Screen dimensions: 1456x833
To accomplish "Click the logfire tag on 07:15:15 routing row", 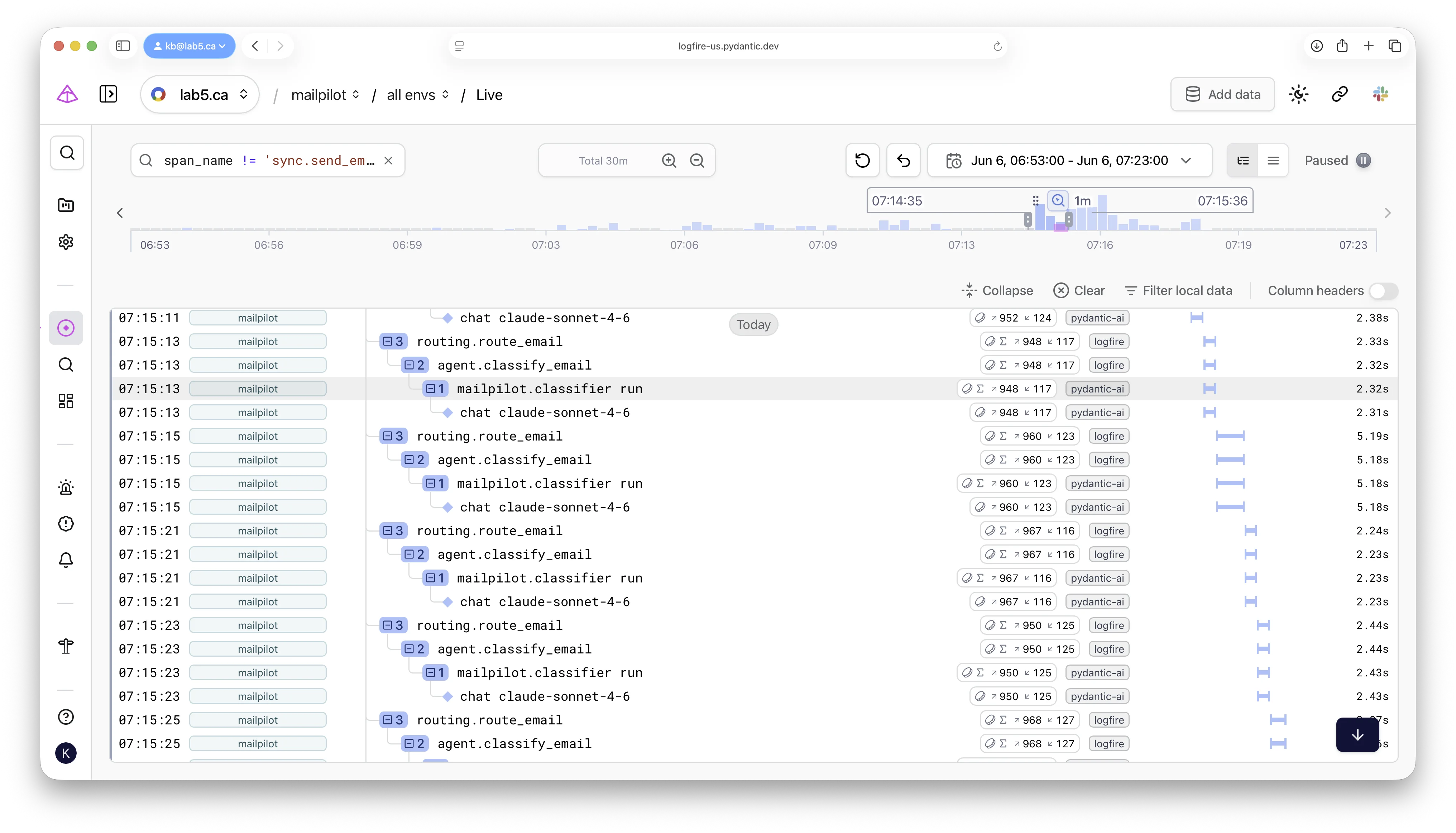I will click(1108, 436).
